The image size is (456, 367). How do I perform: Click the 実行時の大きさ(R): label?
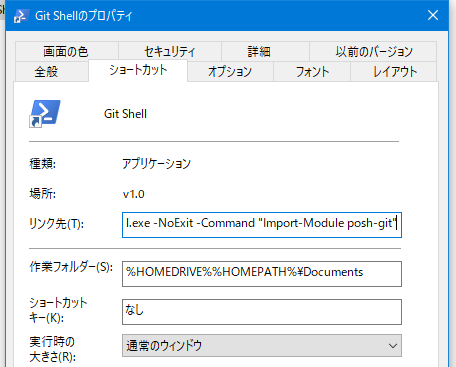point(53,349)
